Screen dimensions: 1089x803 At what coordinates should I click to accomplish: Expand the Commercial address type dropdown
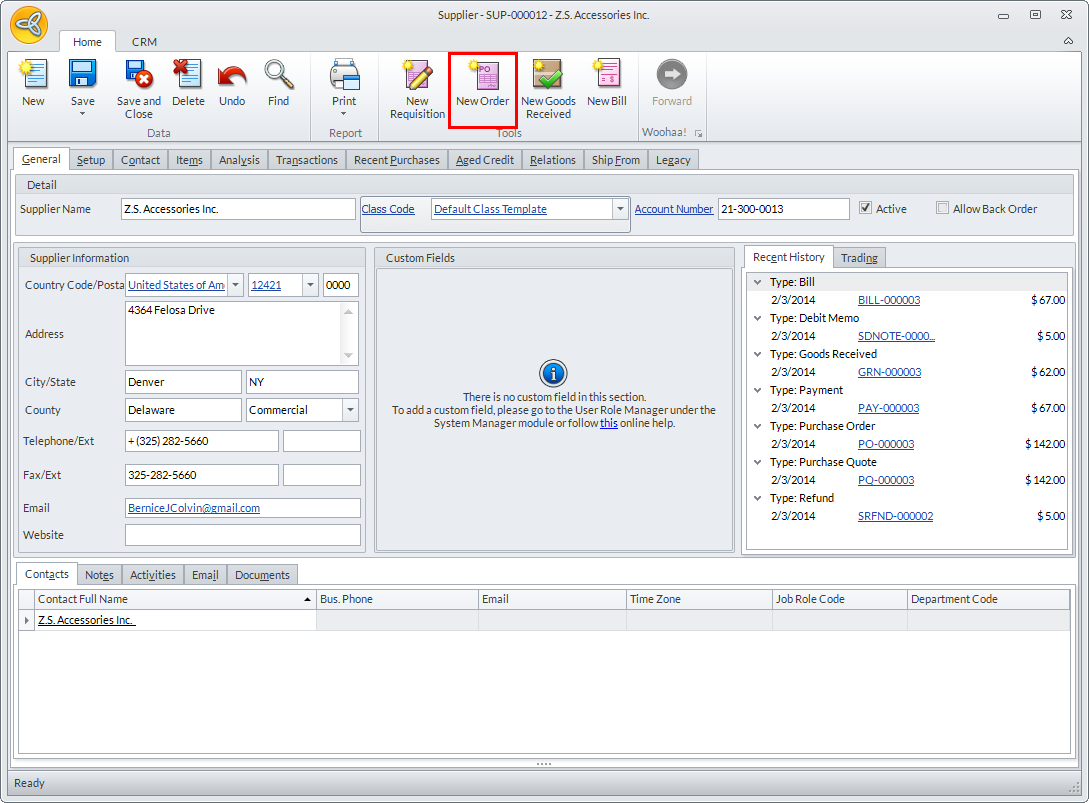(x=350, y=410)
